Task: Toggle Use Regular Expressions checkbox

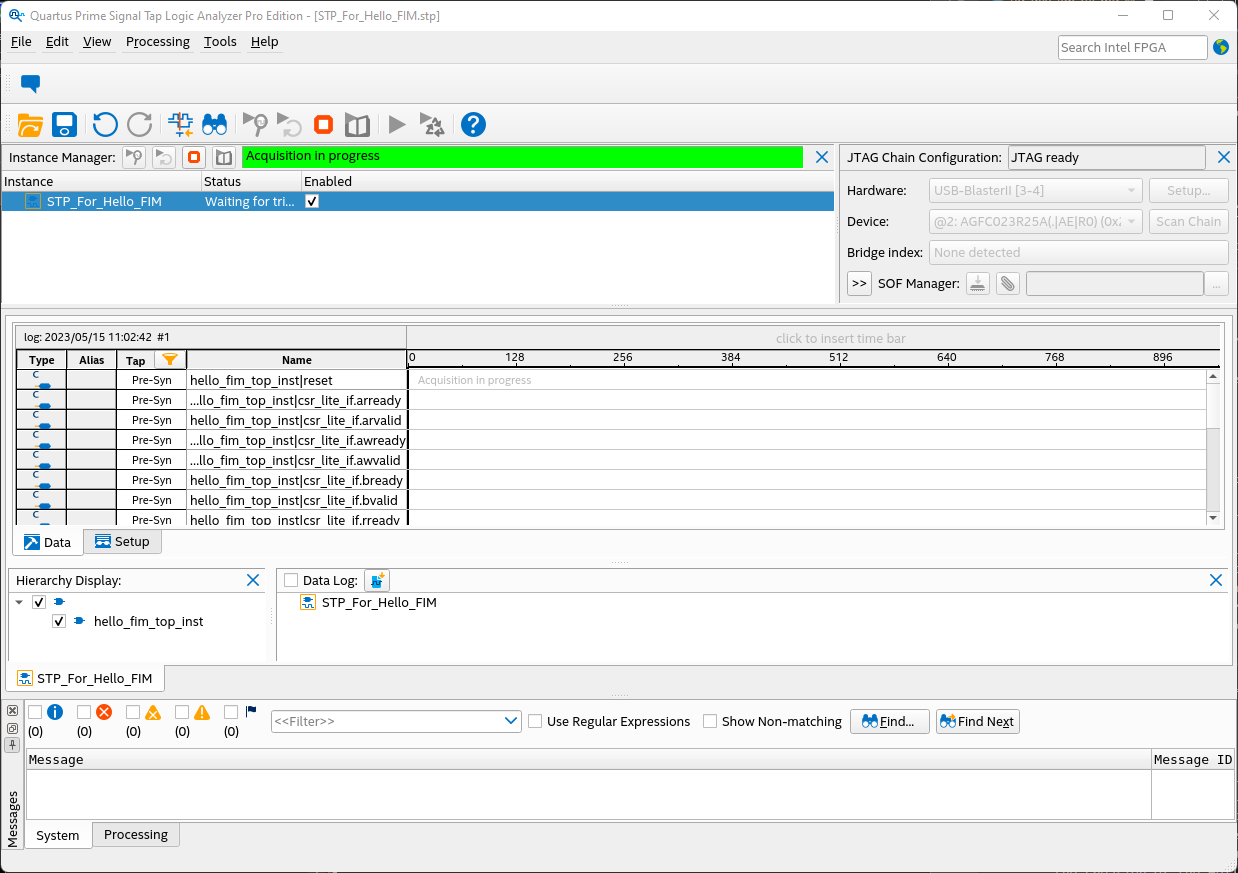Action: [535, 721]
